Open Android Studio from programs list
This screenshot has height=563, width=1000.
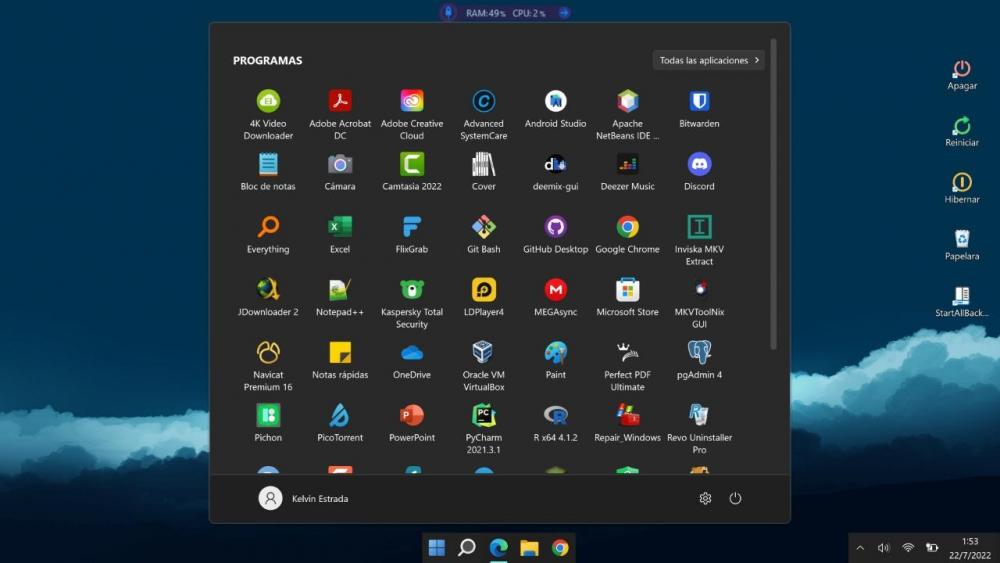tap(555, 102)
